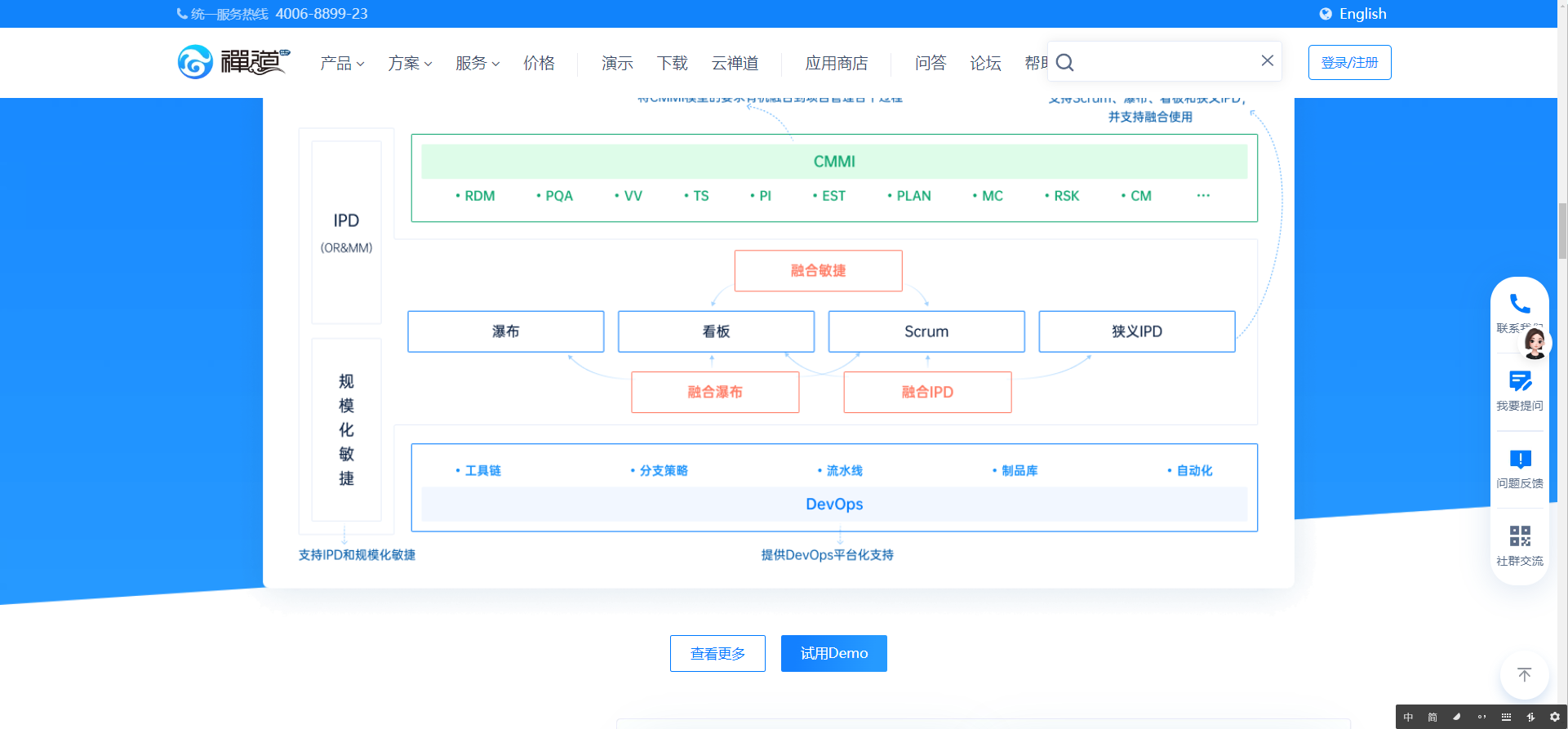Toggle the IME 简 simplified/traditional mode
Screen dimensions: 1568x729
[1433, 717]
